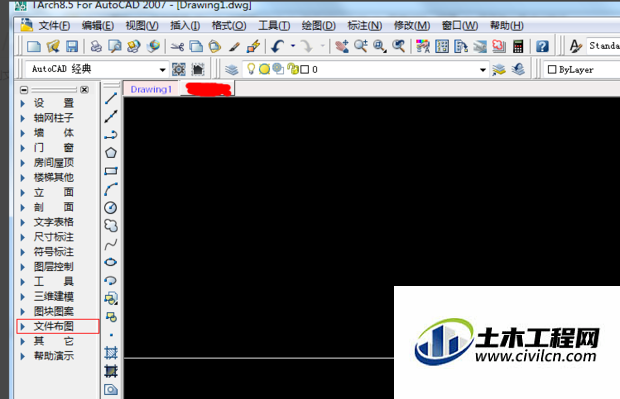Click the Zoom Previous icon
The width and height of the screenshot is (620, 399).
pyautogui.click(x=399, y=46)
